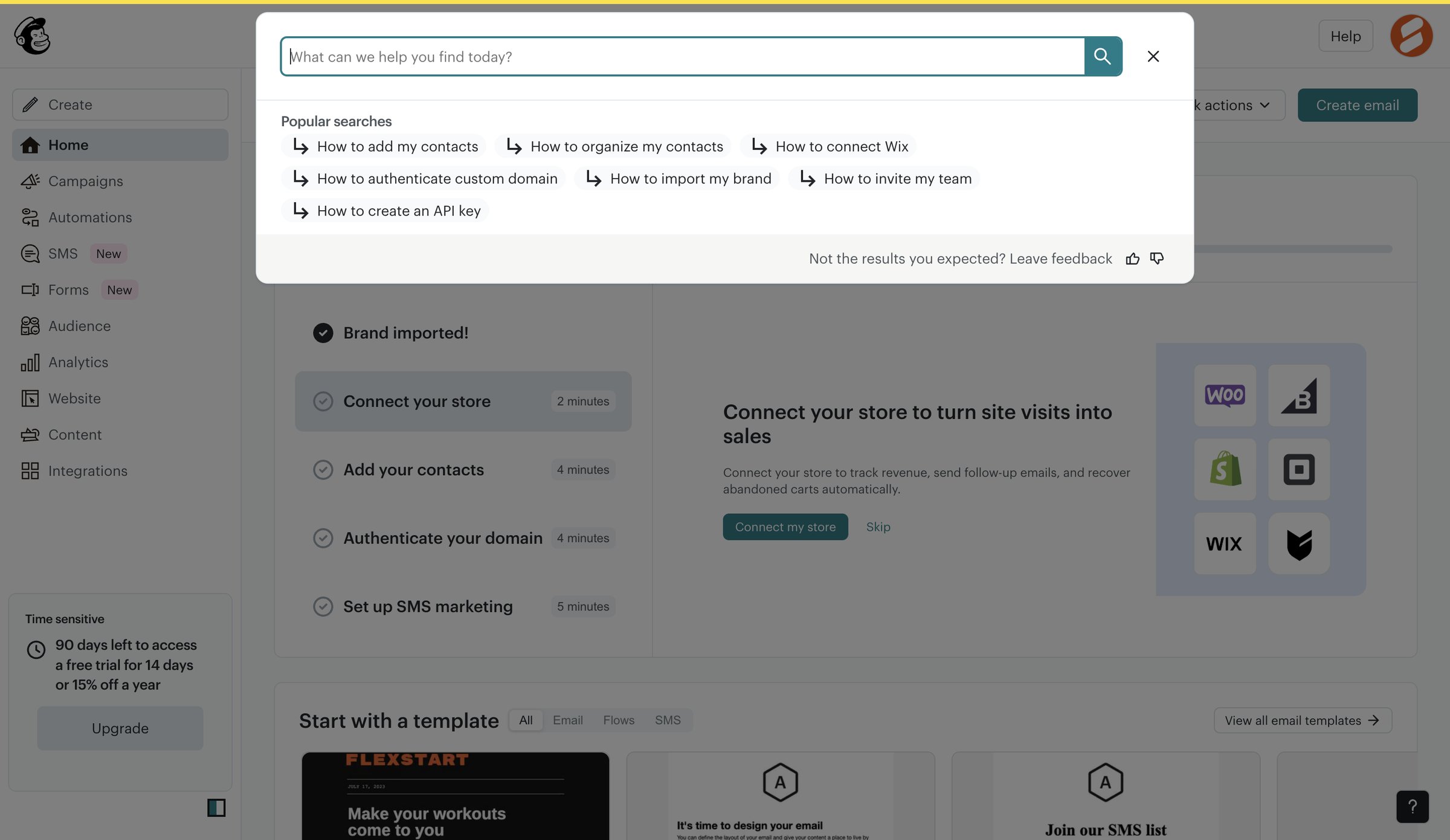Click the Create email button
Viewport: 1450px width, 840px height.
point(1357,105)
